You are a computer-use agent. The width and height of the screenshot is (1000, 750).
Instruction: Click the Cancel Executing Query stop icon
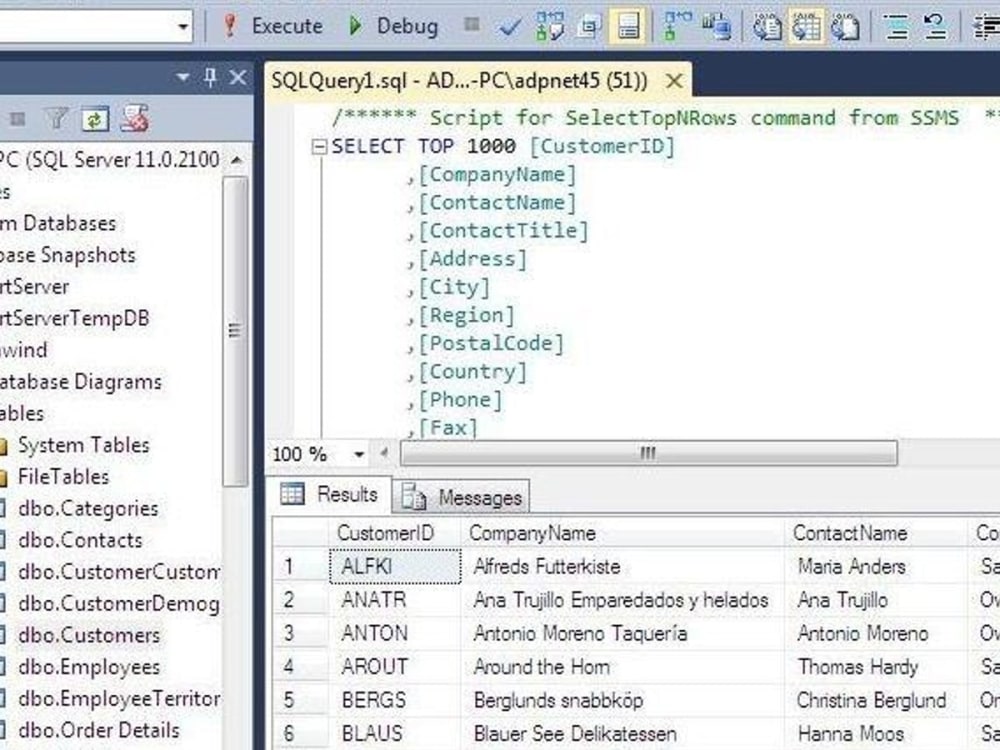pos(472,25)
